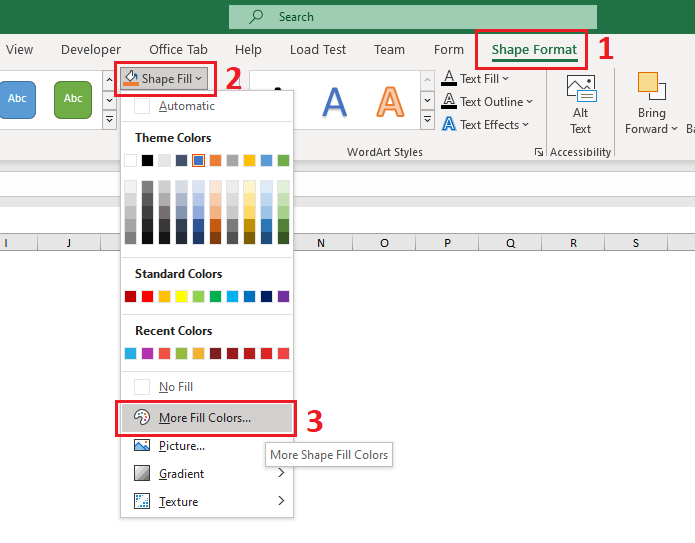Viewport: 695px width, 543px height.
Task: Click the Text Effects glowing A icon
Action: coord(449,124)
